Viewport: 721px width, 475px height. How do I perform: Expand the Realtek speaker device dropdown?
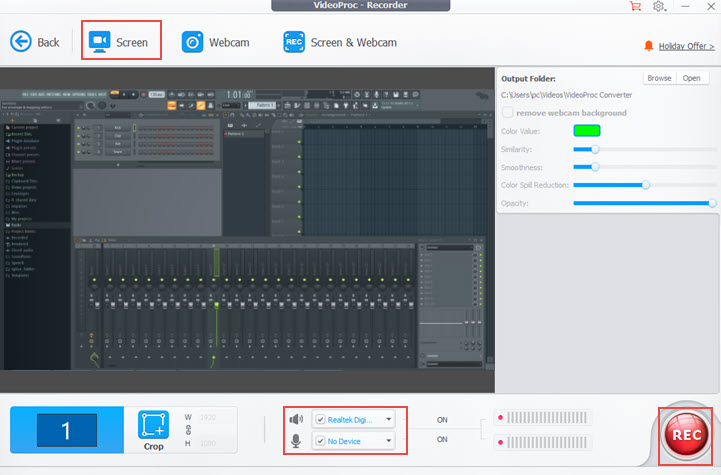pyautogui.click(x=388, y=419)
